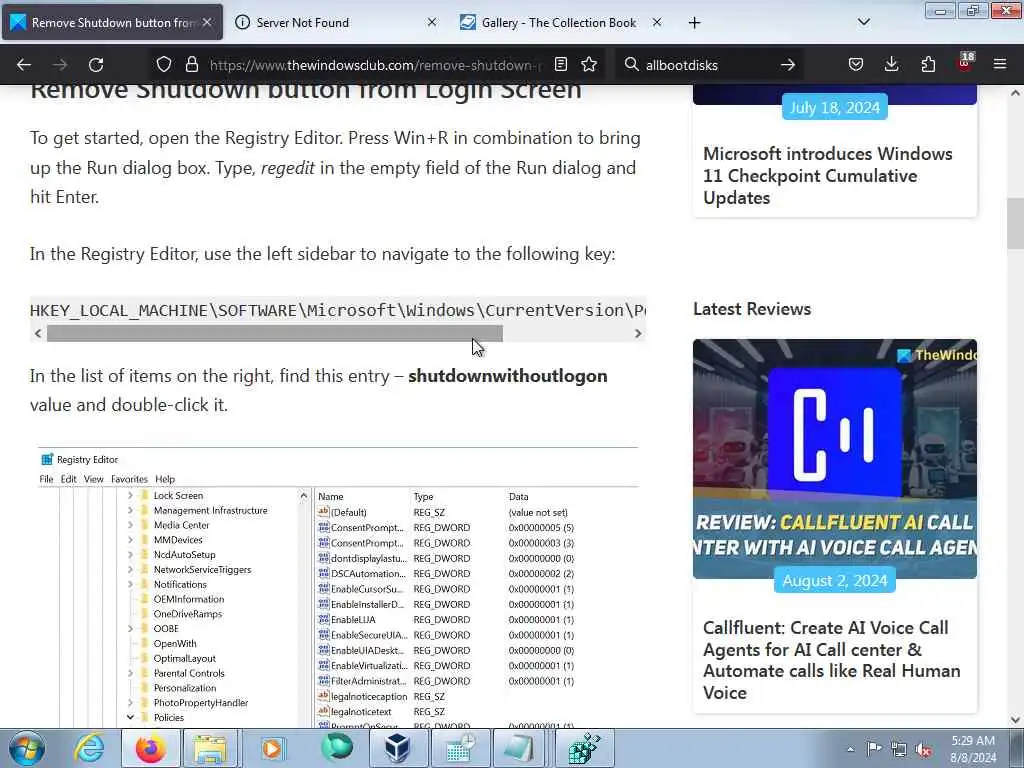Toggle reader view for this page
This screenshot has width=1024, height=768.
pyautogui.click(x=560, y=64)
